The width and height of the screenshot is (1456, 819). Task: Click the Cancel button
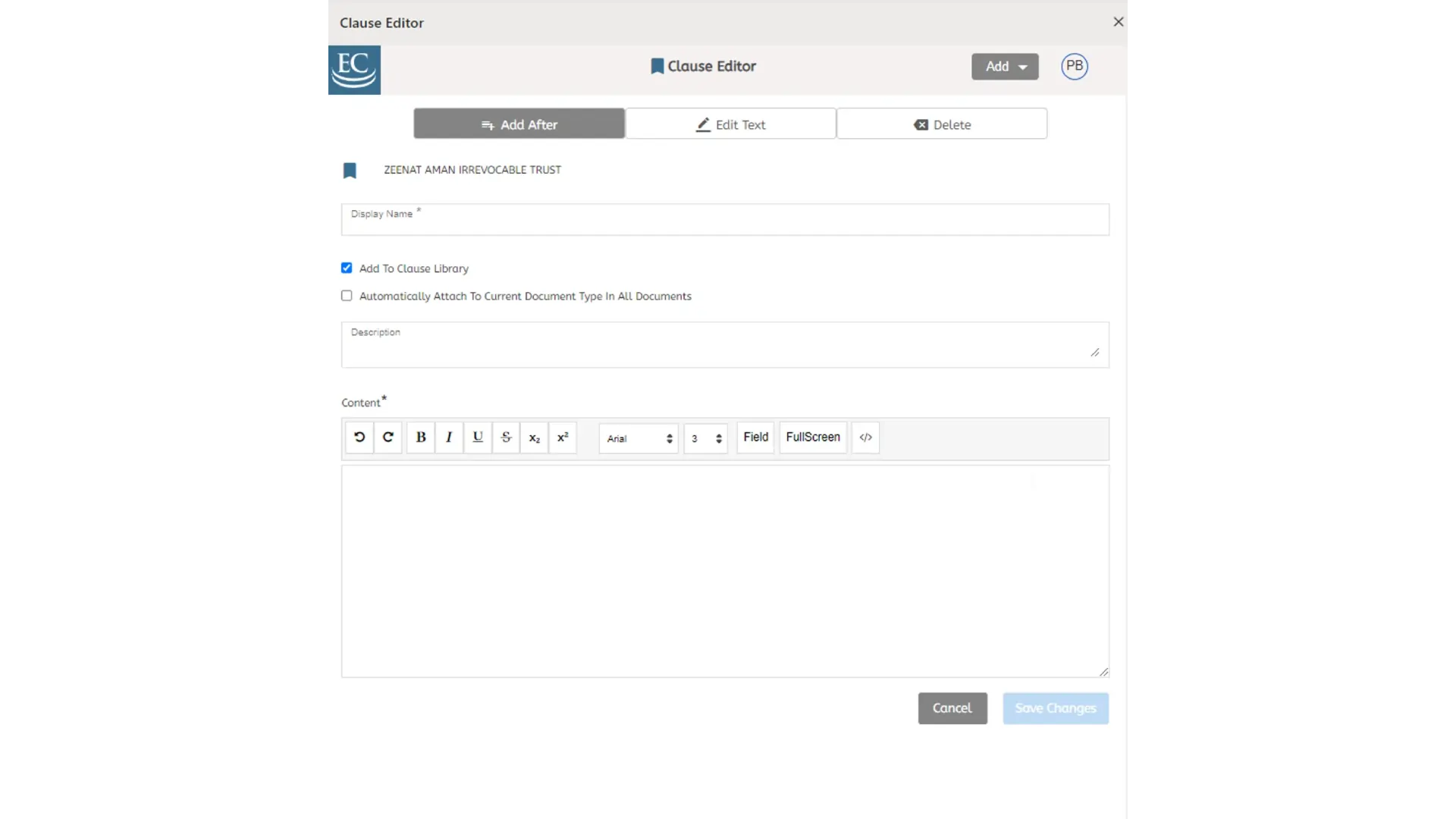(x=952, y=708)
